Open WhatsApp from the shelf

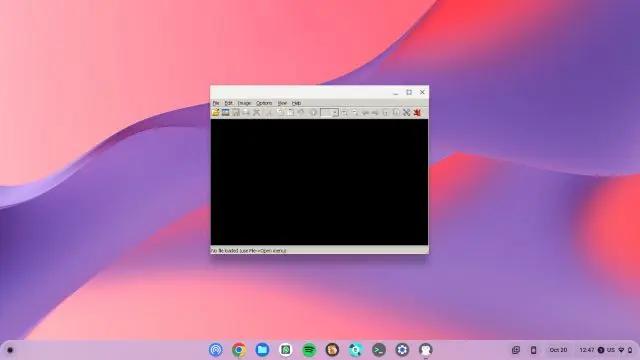tap(285, 350)
